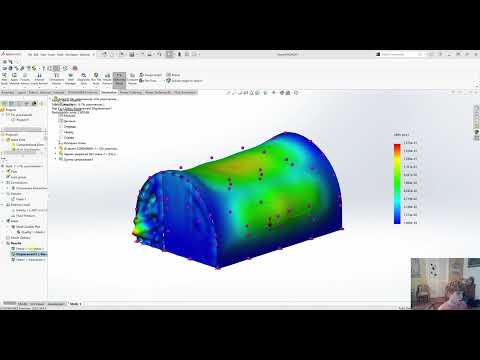Click Include Image for Report
The width and height of the screenshot is (480, 360).
(185, 81)
